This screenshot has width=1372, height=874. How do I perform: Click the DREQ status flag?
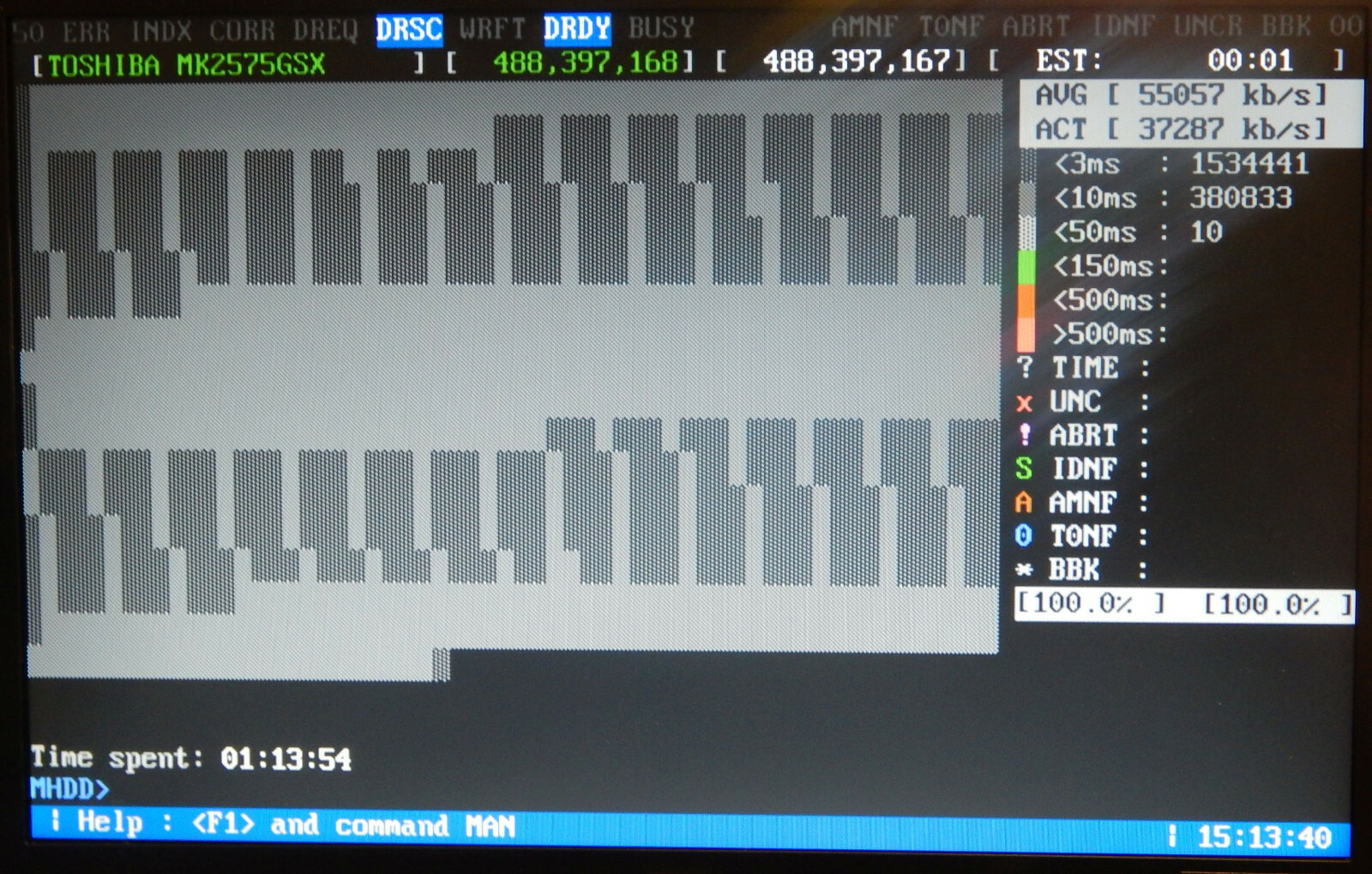coord(325,31)
